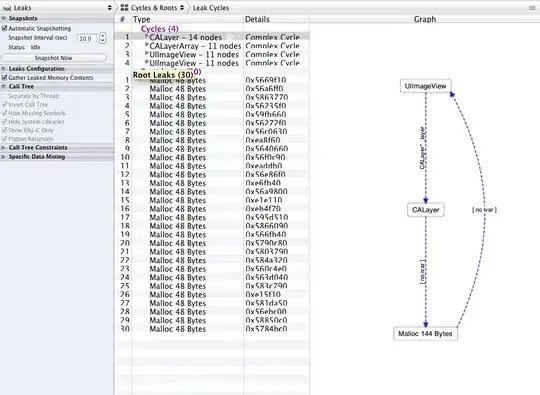Expand the CALayerArray - 11 nodes cycle
540x395 pixels.
[x=147, y=45]
